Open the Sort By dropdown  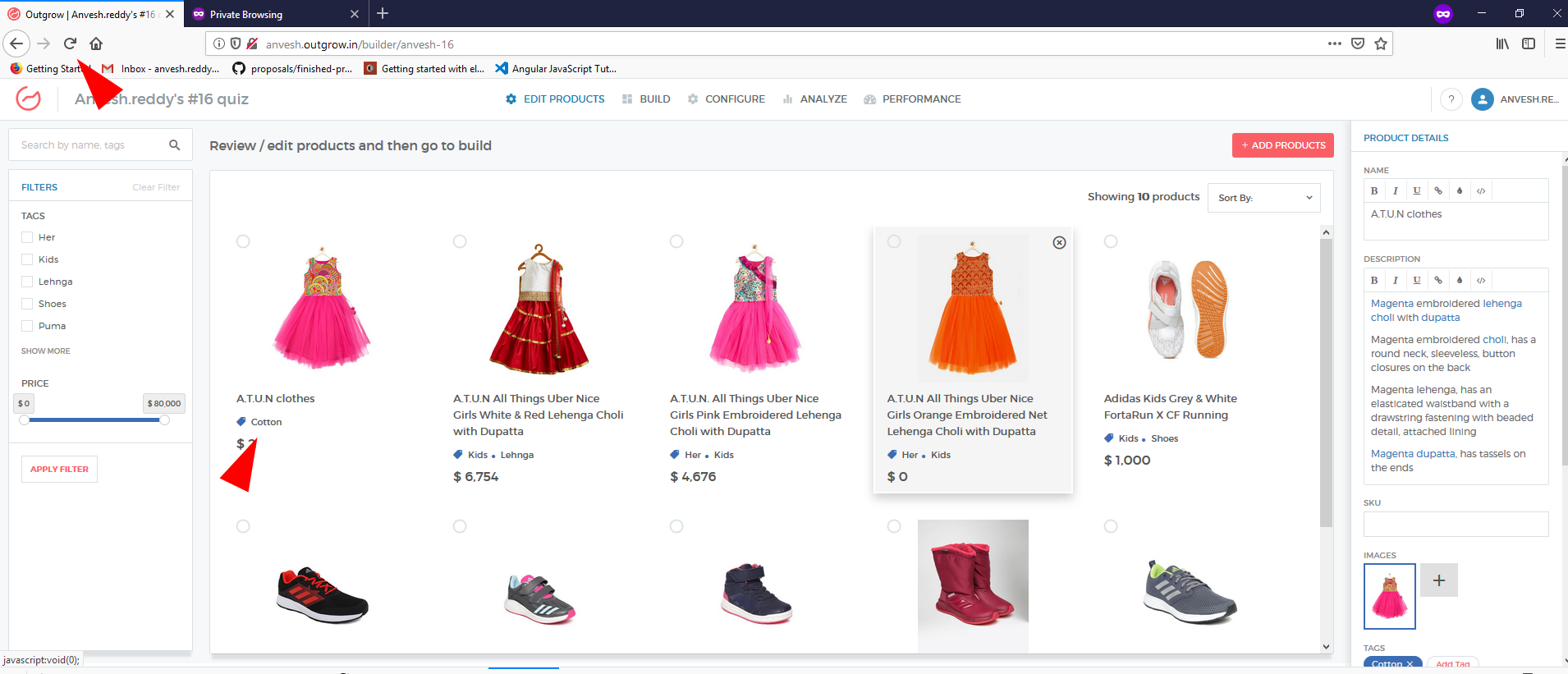(x=1264, y=198)
